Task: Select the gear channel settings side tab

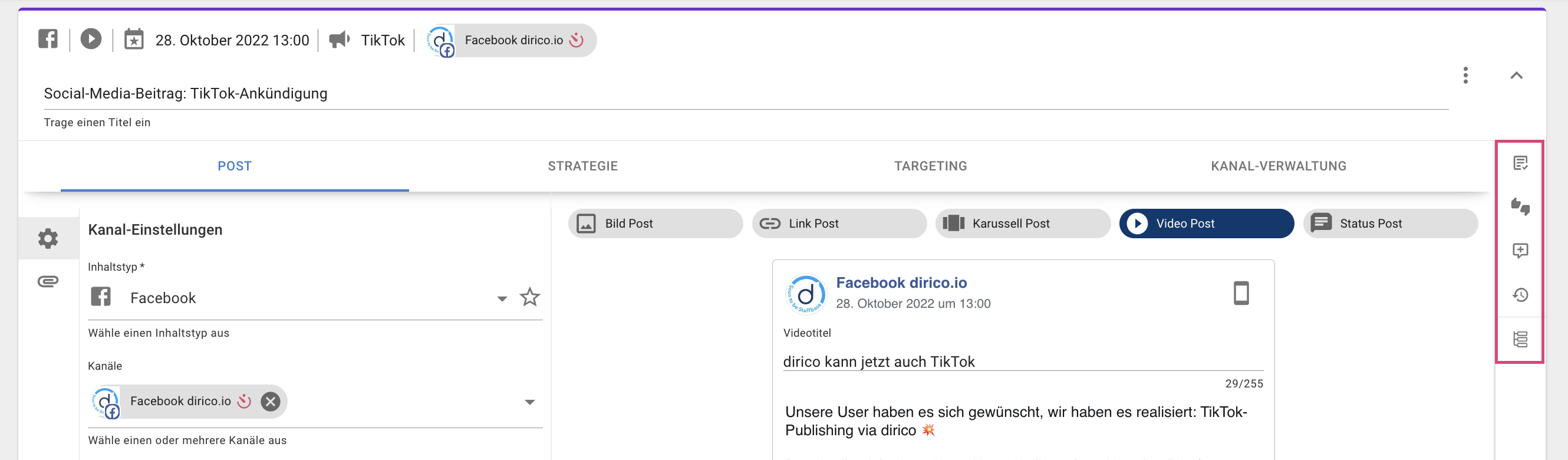Action: tap(48, 238)
